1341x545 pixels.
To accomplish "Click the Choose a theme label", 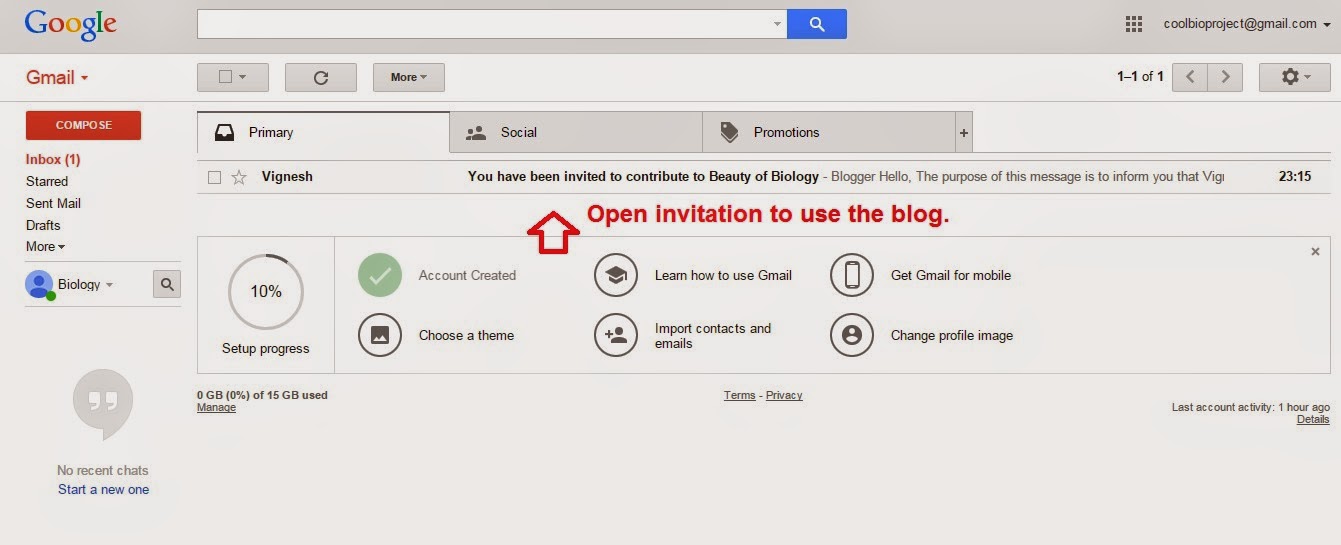I will point(466,336).
